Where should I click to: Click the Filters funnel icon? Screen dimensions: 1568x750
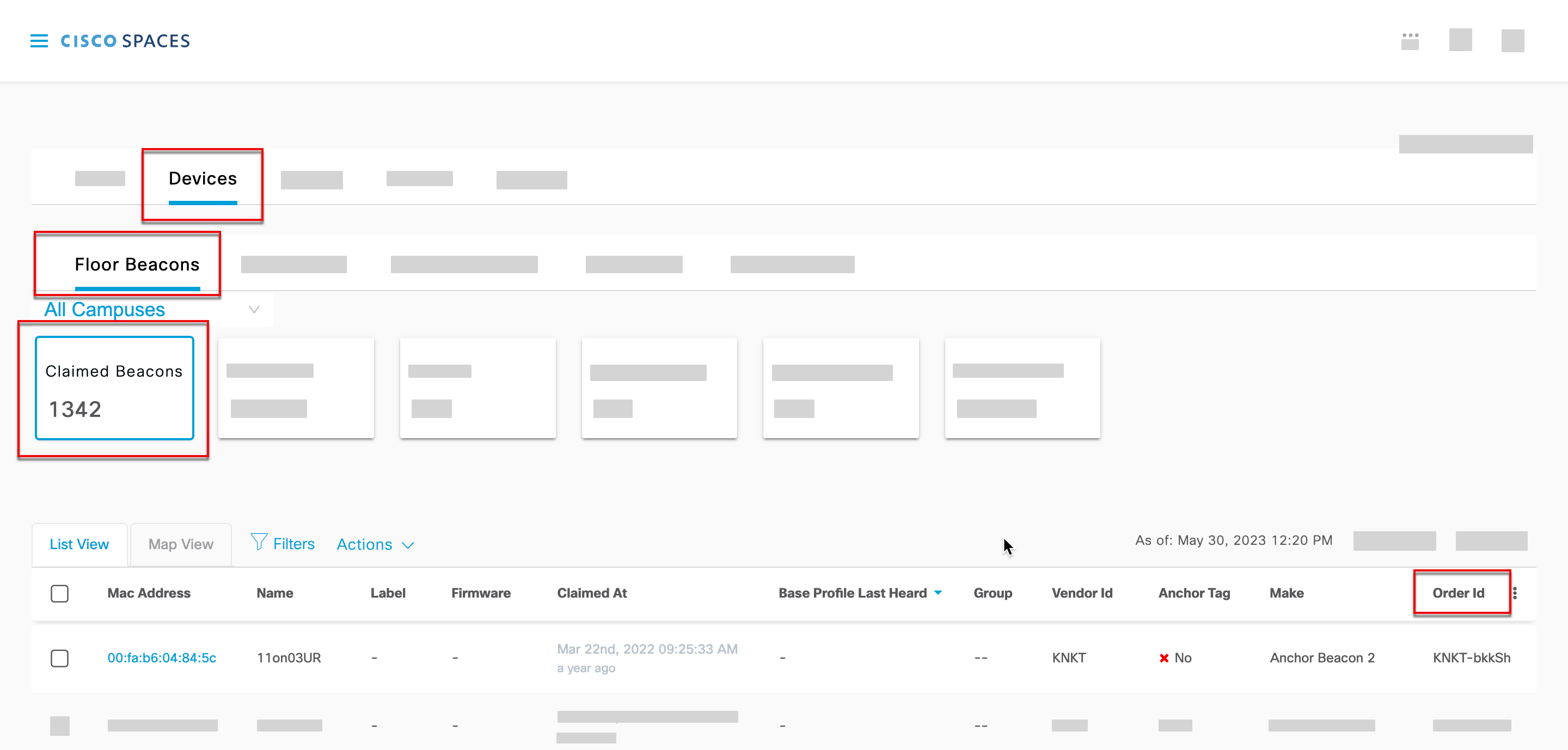coord(259,542)
